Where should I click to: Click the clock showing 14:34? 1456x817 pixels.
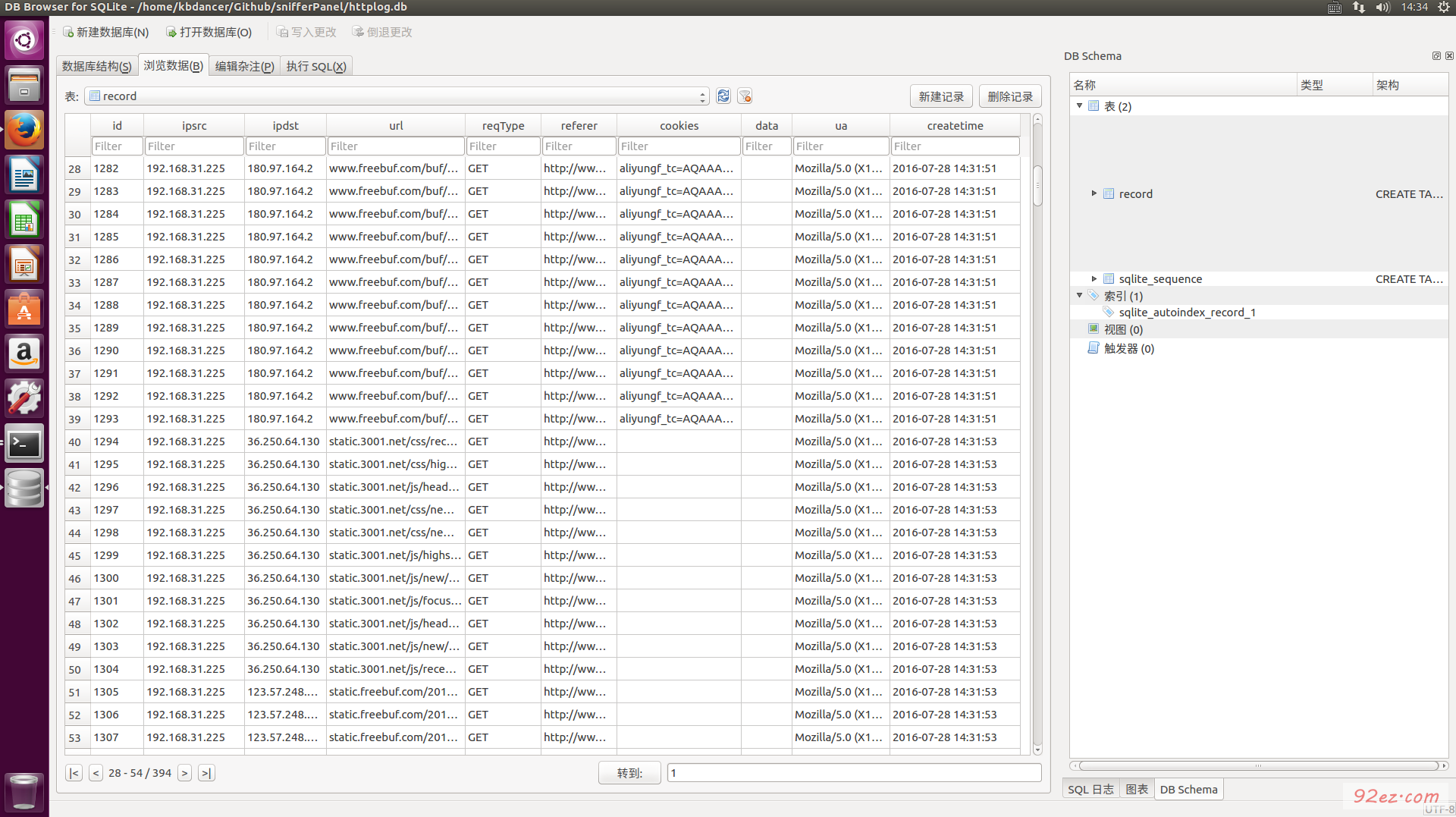1414,8
